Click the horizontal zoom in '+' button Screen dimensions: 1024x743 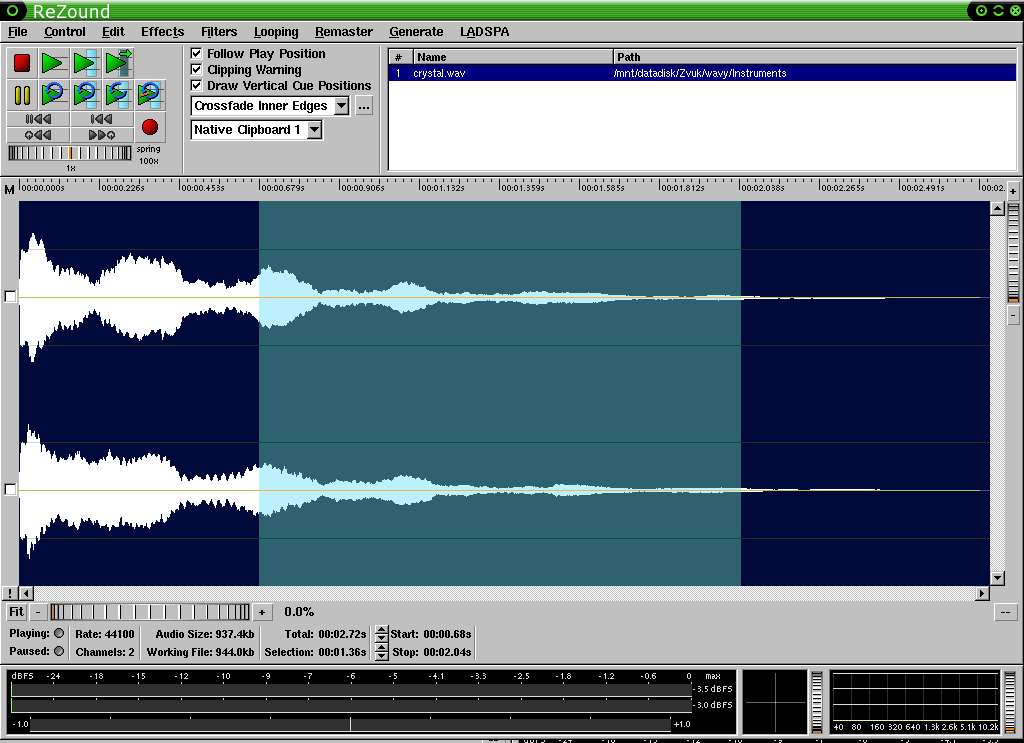262,612
